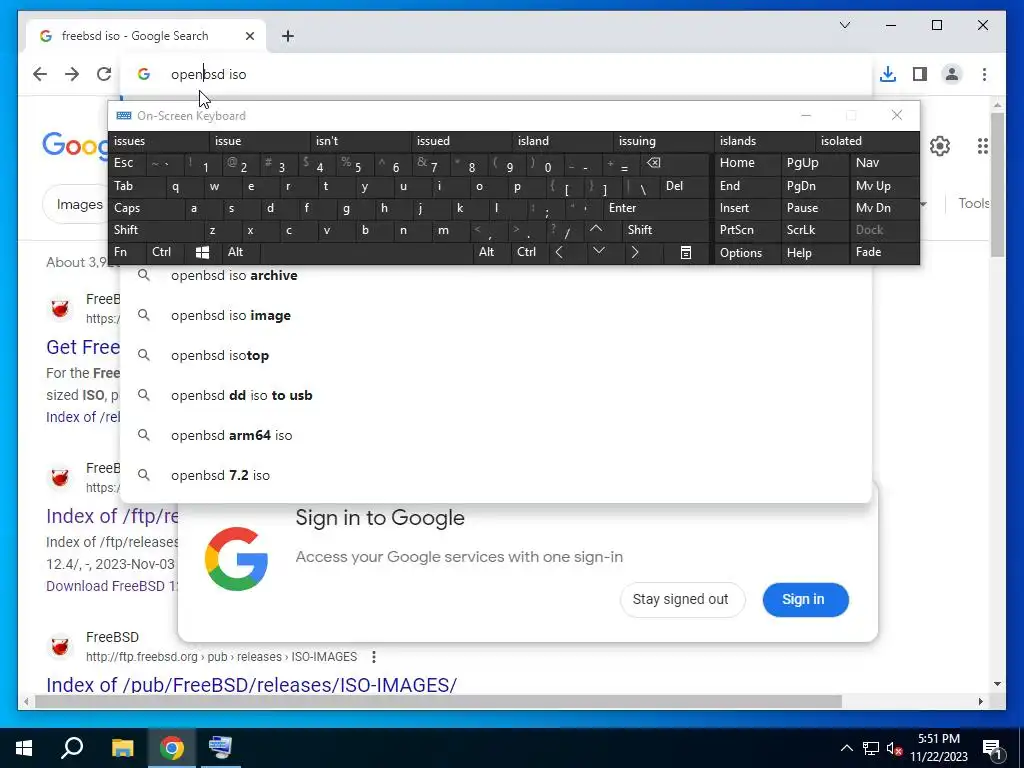Toggle Chrome side panel icon
Image resolution: width=1024 pixels, height=768 pixels.
(x=920, y=74)
